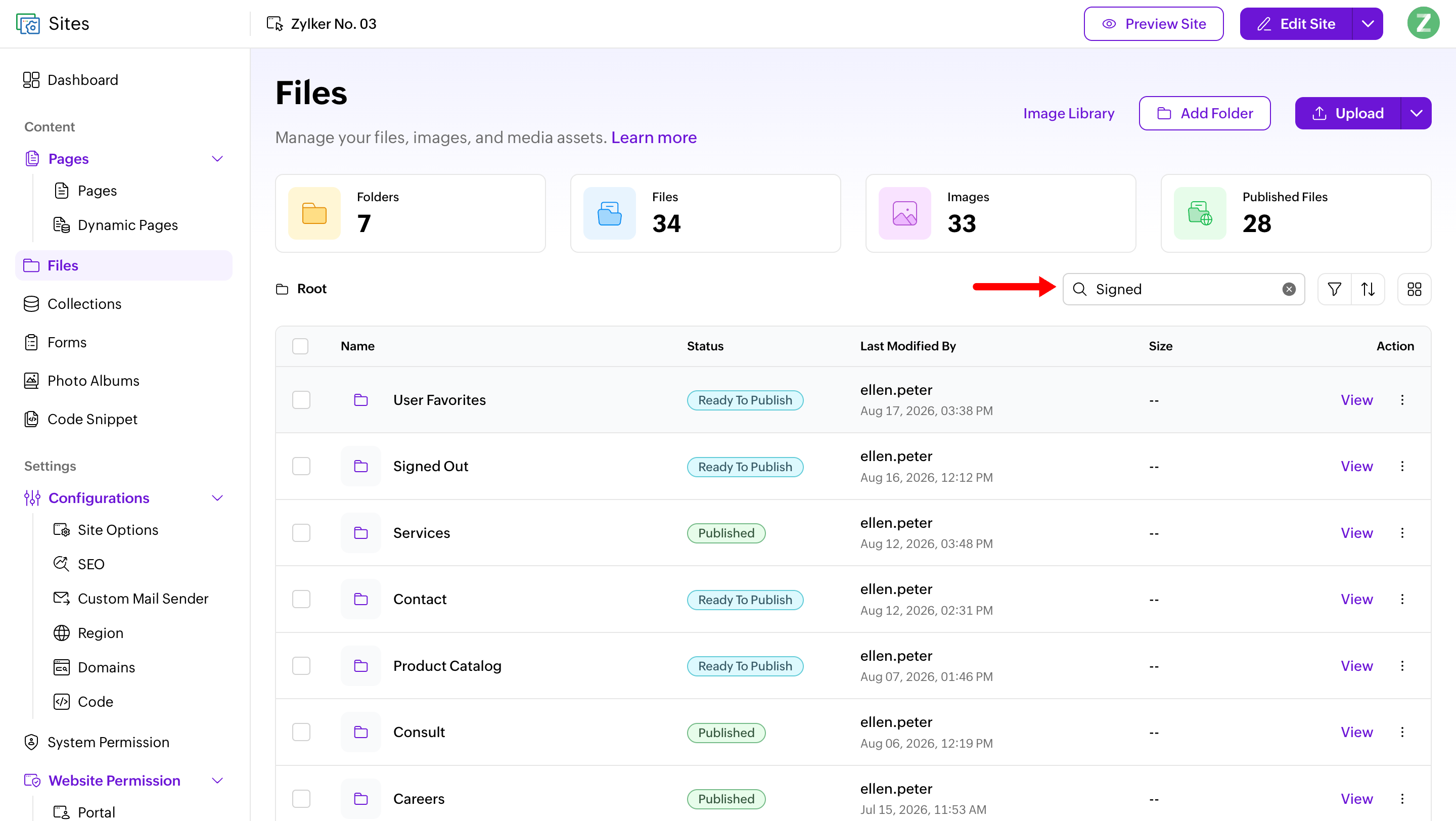Image resolution: width=1456 pixels, height=821 pixels.
Task: Open Dashboard in the sidebar
Action: coord(71,80)
